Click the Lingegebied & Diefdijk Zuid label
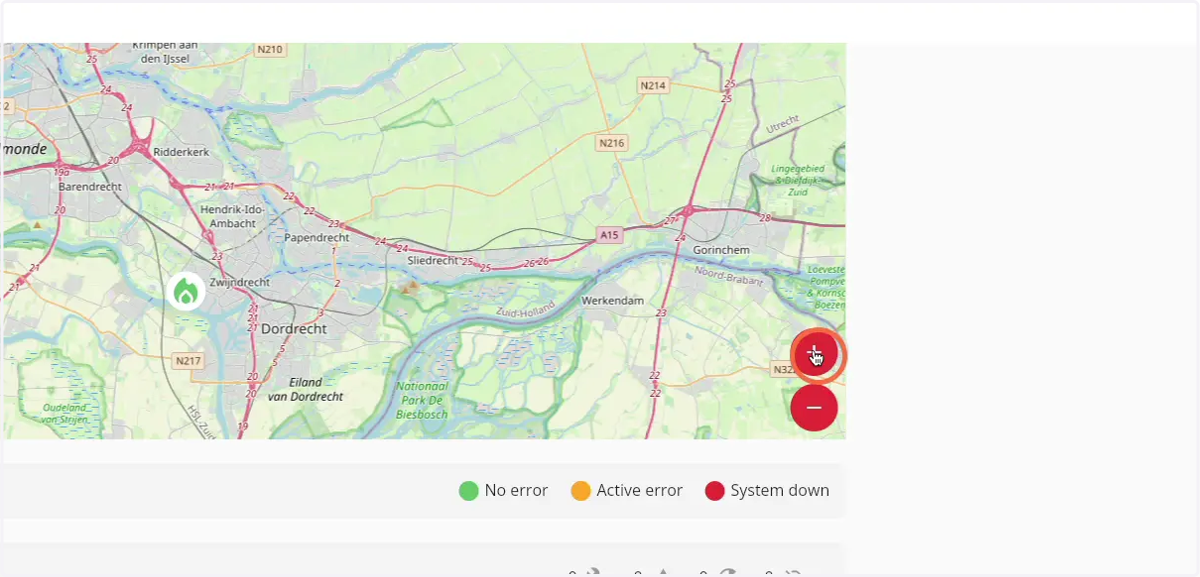This screenshot has height=577, width=1200. click(799, 183)
